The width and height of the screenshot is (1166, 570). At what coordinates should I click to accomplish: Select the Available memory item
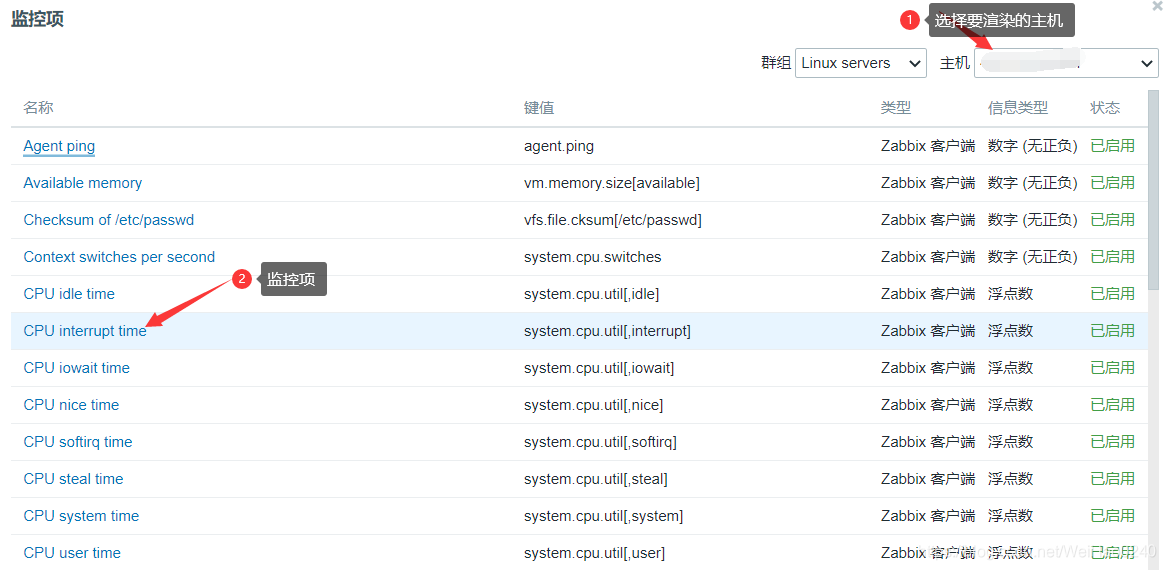[x=83, y=183]
